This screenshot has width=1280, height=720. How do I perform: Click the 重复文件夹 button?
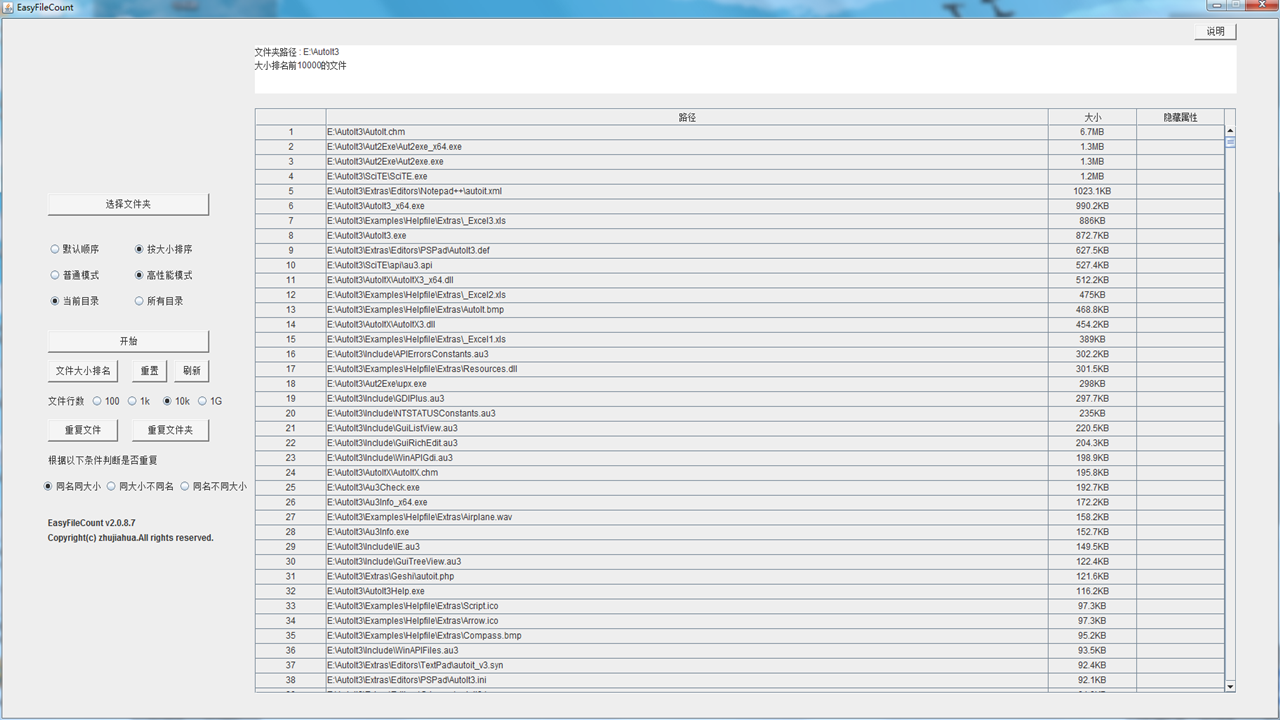coord(170,430)
